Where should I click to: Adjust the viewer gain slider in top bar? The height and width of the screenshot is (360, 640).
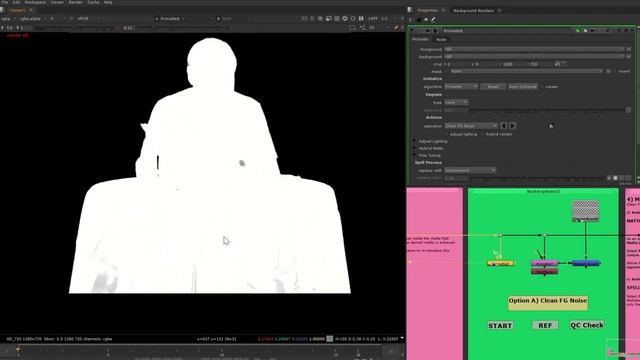73,28
